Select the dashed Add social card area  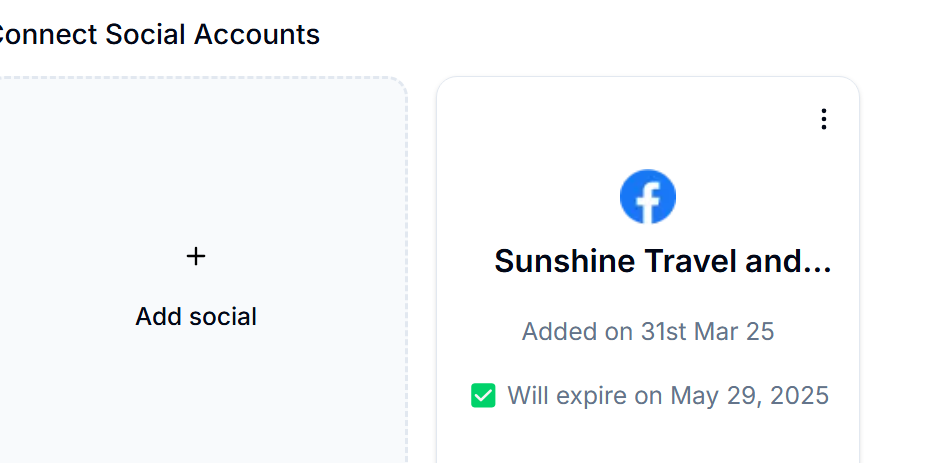pyautogui.click(x=201, y=270)
